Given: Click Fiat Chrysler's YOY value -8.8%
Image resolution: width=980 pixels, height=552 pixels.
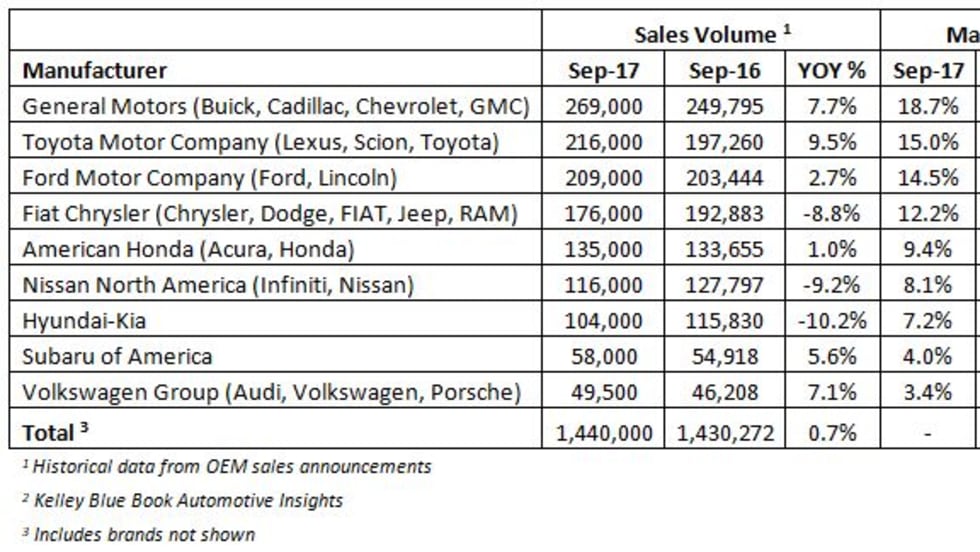Looking at the screenshot, I should [x=828, y=213].
